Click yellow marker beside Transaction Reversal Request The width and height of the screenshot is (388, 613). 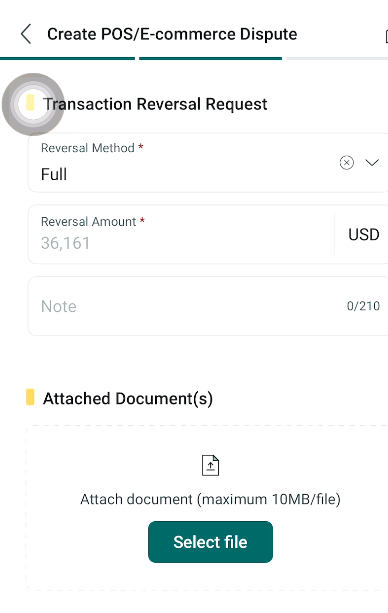tap(30, 103)
